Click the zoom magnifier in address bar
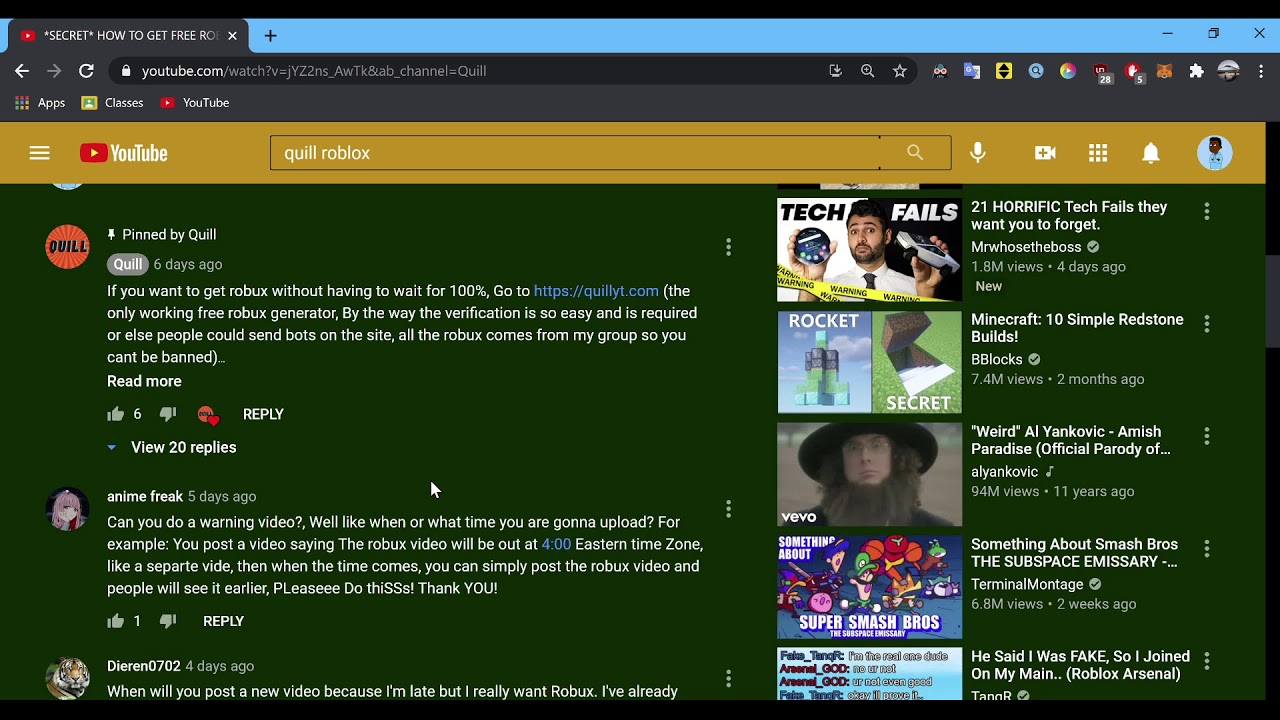The width and height of the screenshot is (1280, 720). point(867,71)
